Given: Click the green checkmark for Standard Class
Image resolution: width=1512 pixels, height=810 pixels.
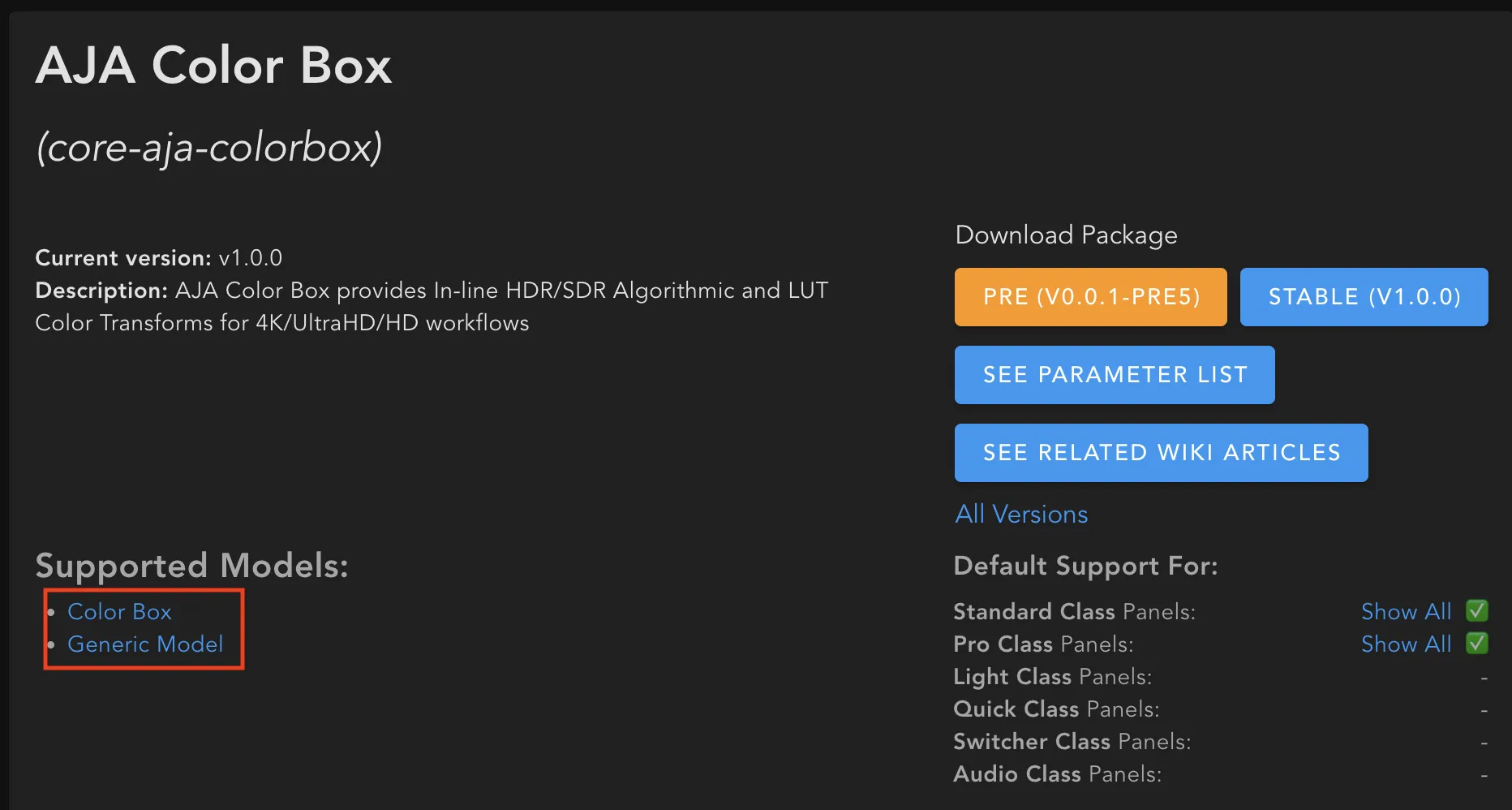Looking at the screenshot, I should coord(1477,610).
